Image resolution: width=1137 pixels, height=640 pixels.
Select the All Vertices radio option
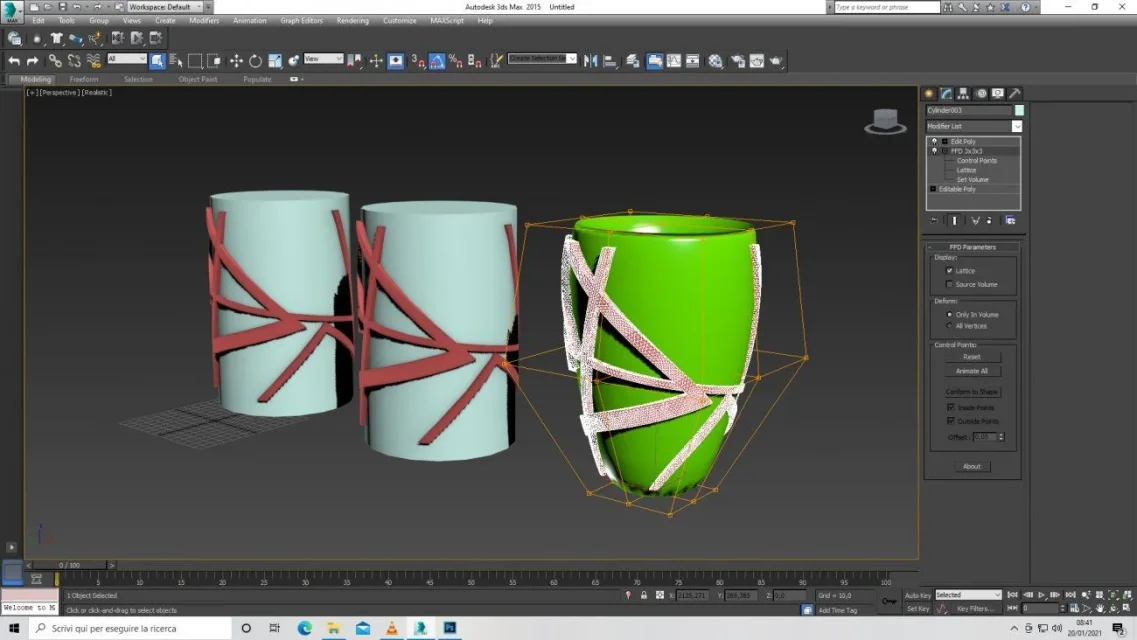point(949,326)
